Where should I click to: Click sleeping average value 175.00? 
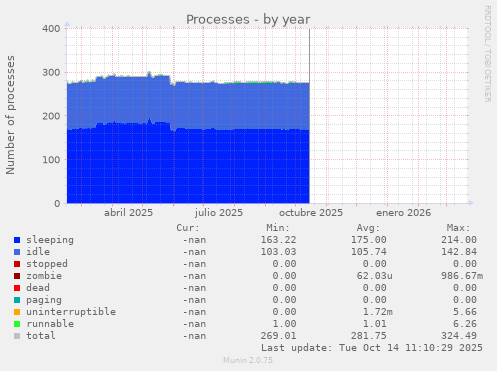click(x=369, y=240)
